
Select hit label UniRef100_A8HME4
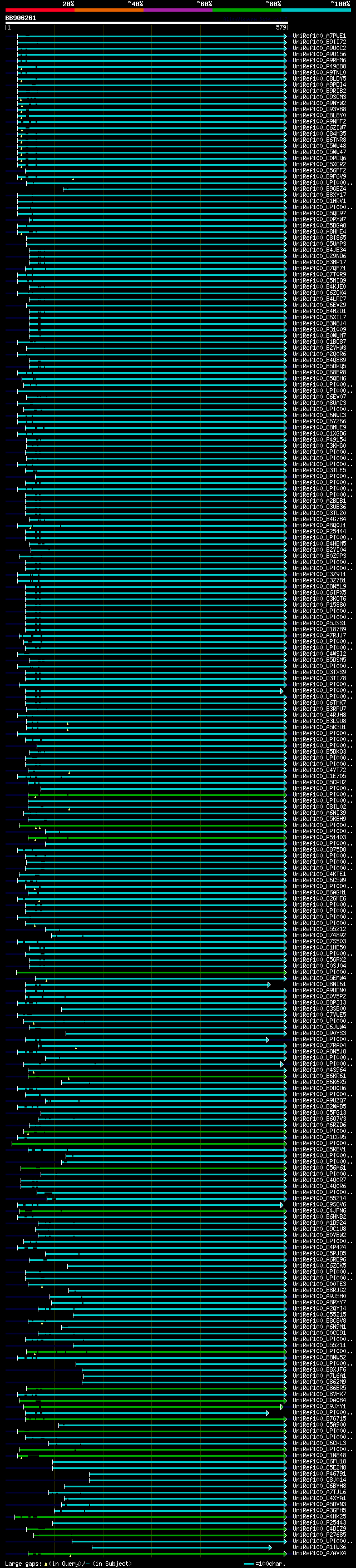[x=319, y=231]
